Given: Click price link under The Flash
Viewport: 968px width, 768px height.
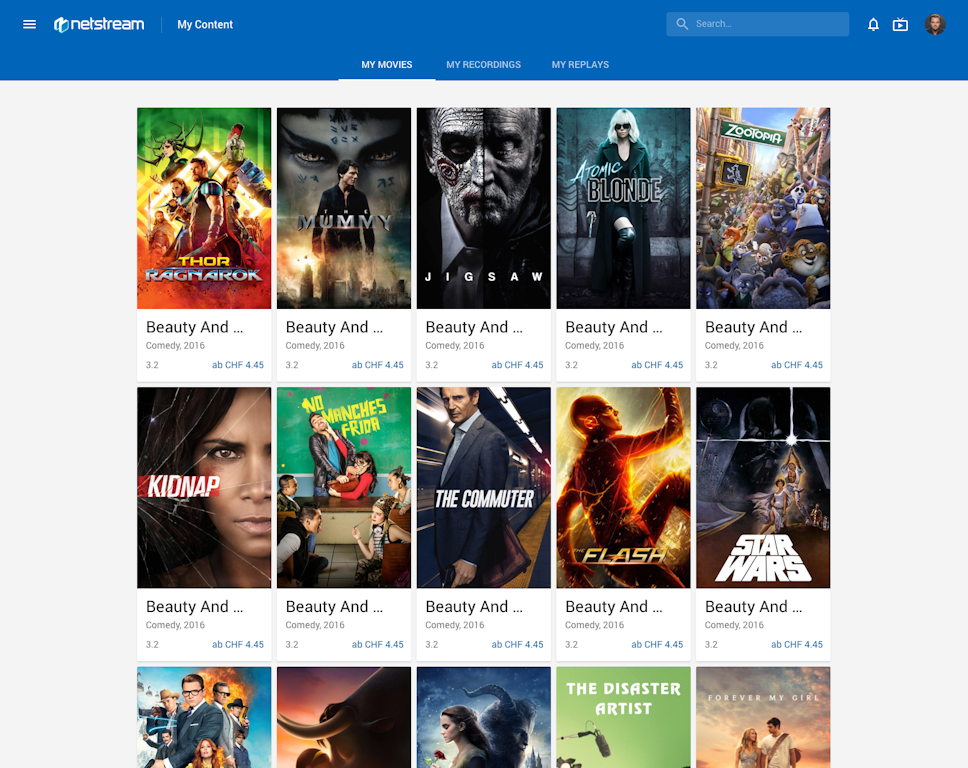Looking at the screenshot, I should 657,645.
